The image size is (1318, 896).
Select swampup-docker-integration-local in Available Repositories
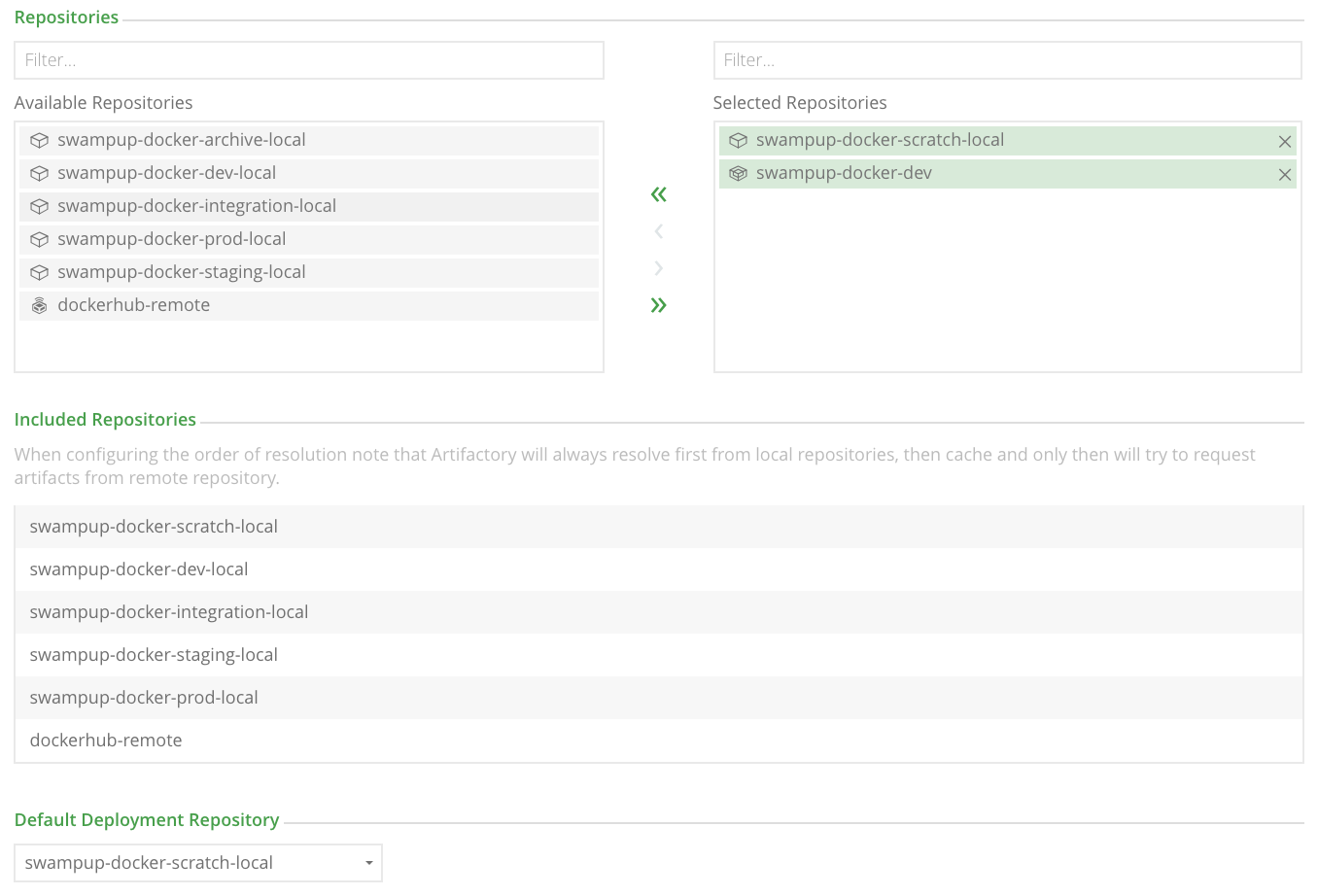click(x=197, y=206)
